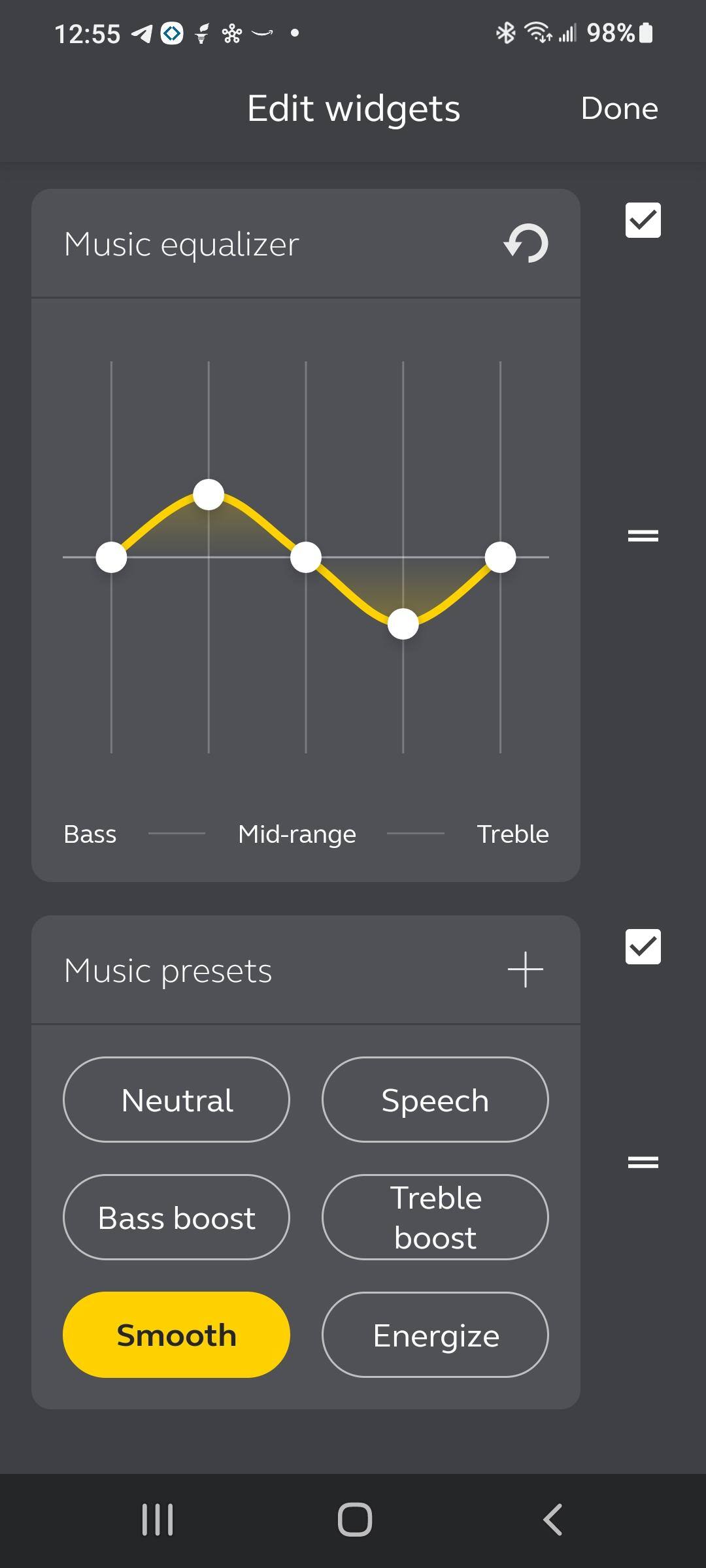The width and height of the screenshot is (706, 1568).
Task: Choose the Treble boost preset
Action: point(435,1218)
